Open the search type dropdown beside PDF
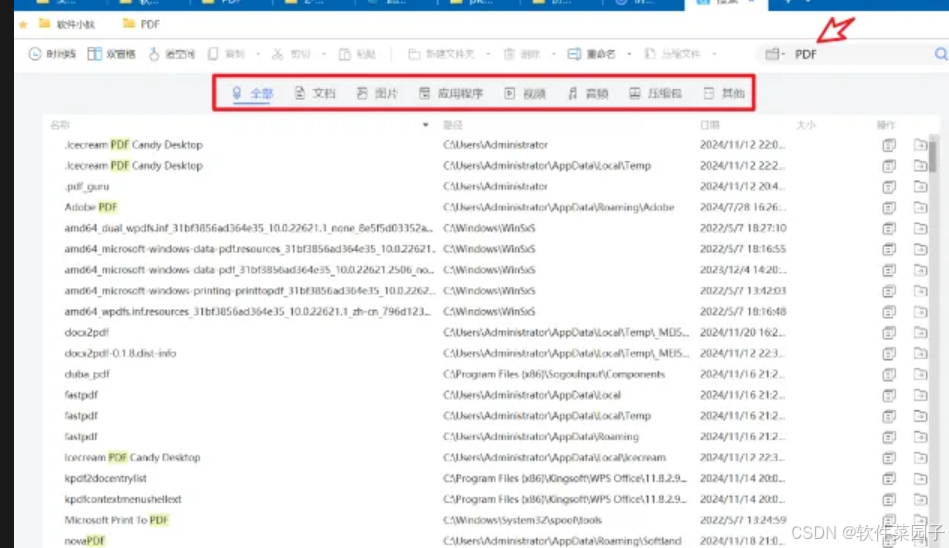949x548 pixels. [x=775, y=54]
